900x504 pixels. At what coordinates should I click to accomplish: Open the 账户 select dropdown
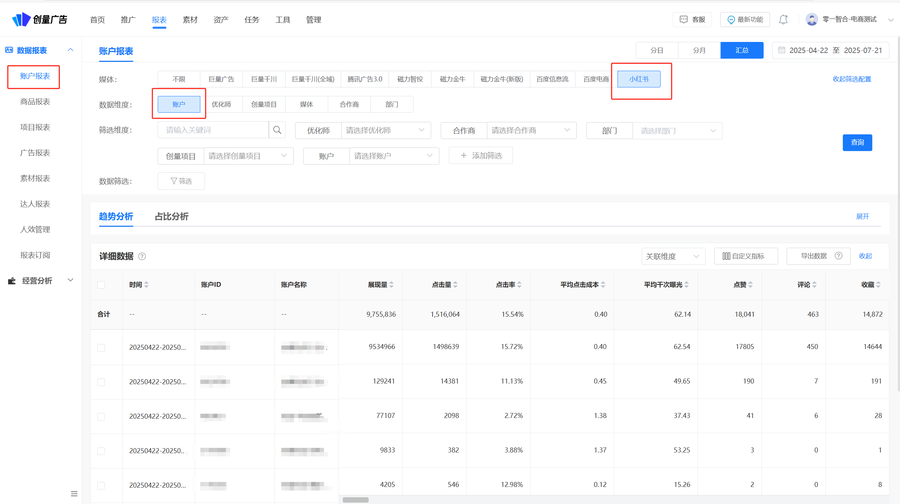[394, 156]
